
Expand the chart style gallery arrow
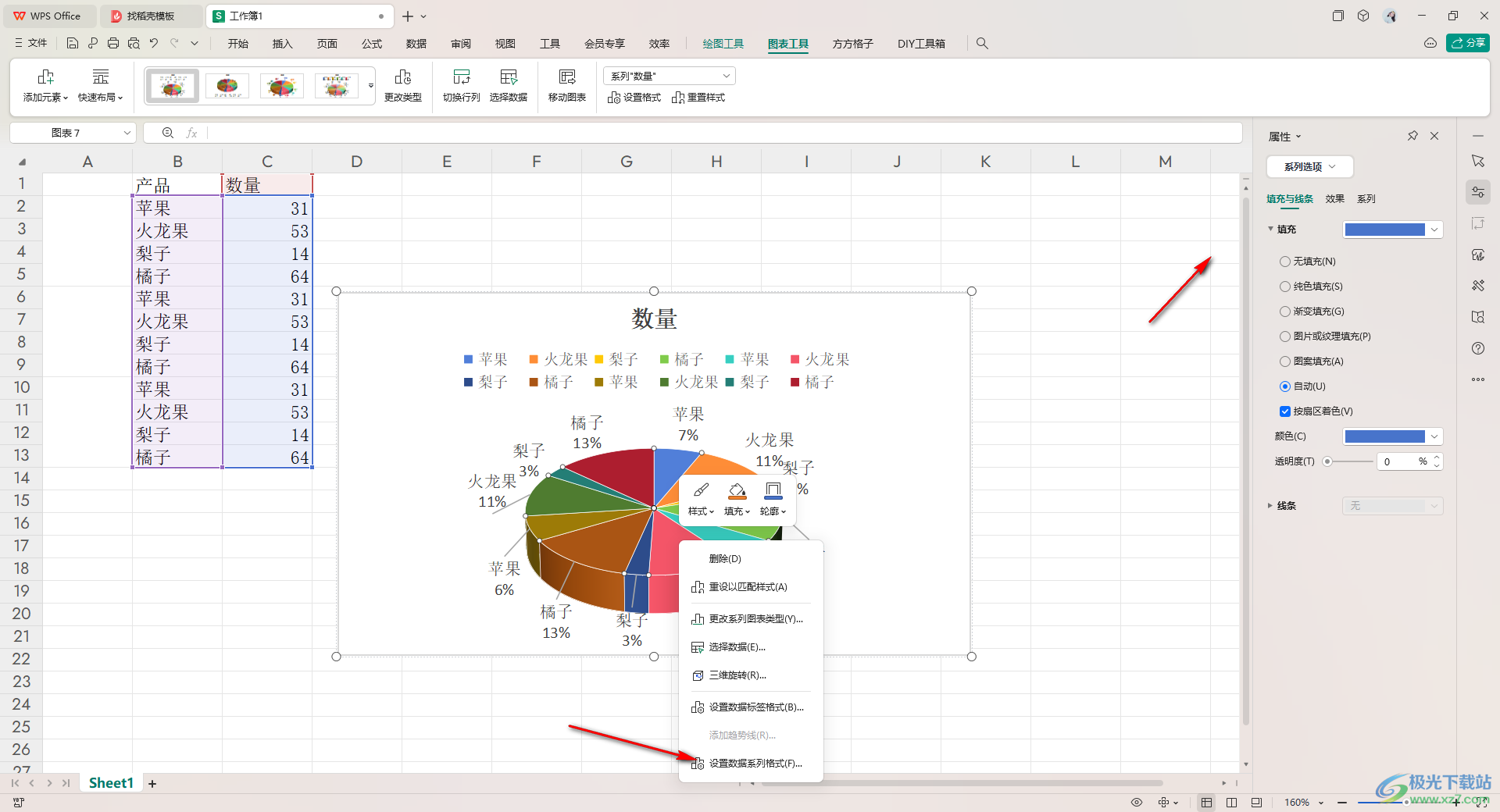pos(371,85)
